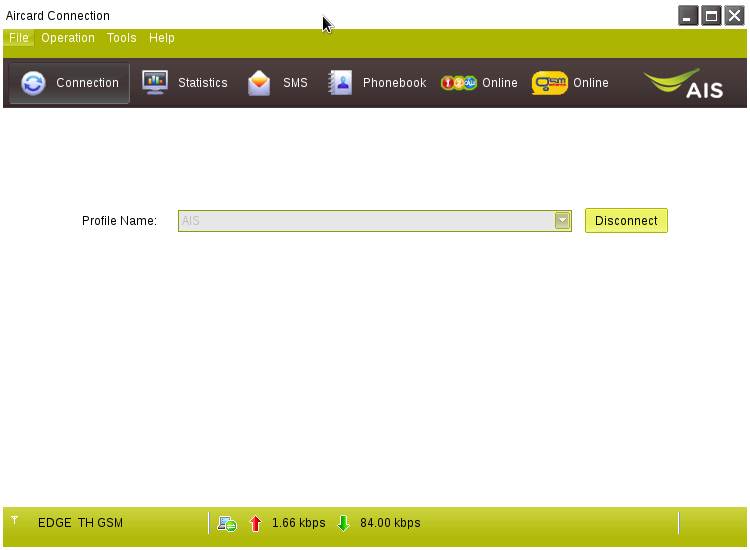Click the GSM Advance Online icon
The width and height of the screenshot is (750, 550).
tap(550, 83)
